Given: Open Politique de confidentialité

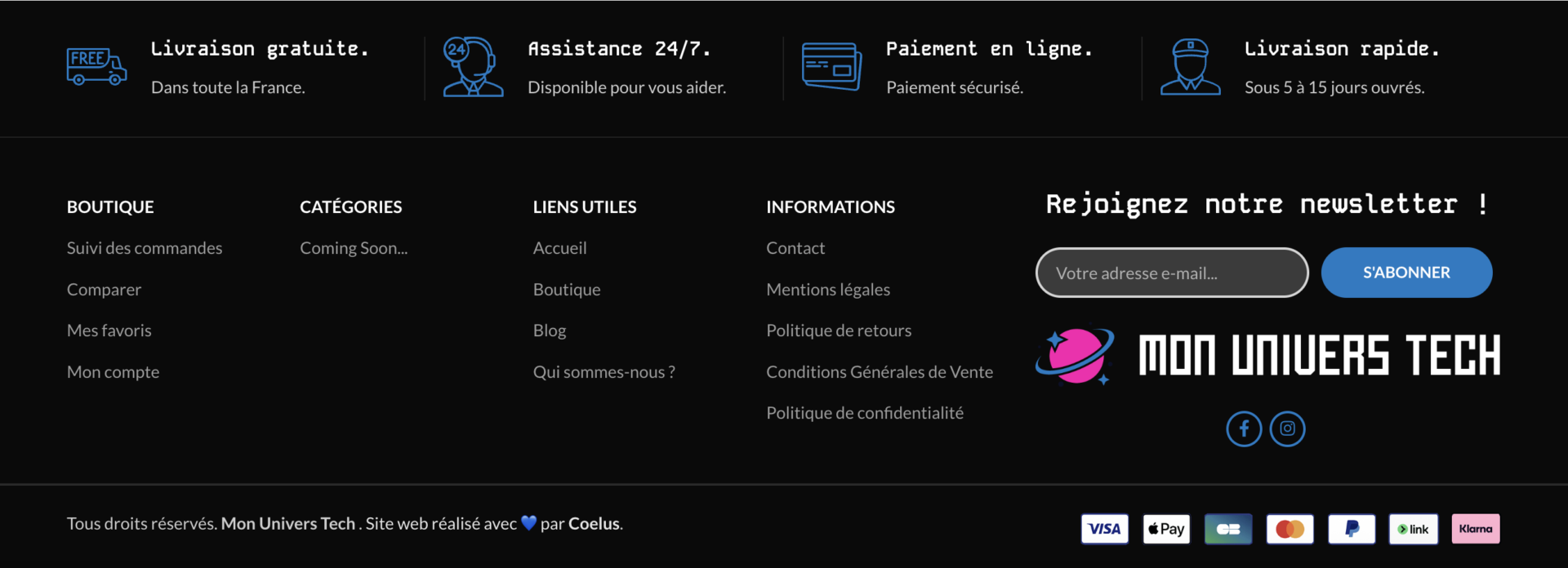Looking at the screenshot, I should pyautogui.click(x=865, y=412).
